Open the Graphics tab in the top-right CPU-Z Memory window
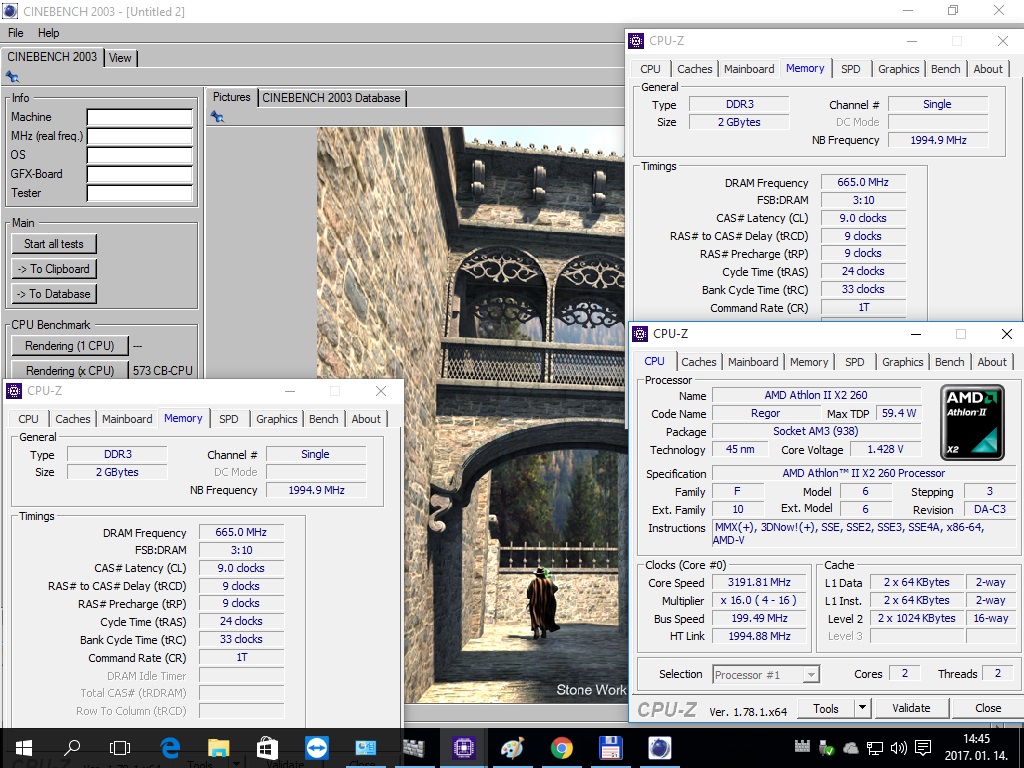Image resolution: width=1024 pixels, height=768 pixels. pyautogui.click(x=898, y=69)
